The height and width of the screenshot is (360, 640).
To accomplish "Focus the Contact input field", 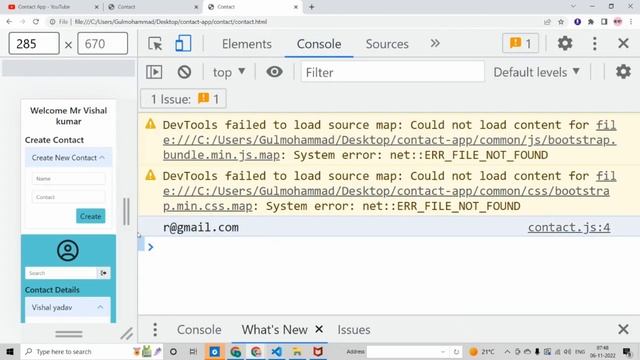I will [x=69, y=197].
